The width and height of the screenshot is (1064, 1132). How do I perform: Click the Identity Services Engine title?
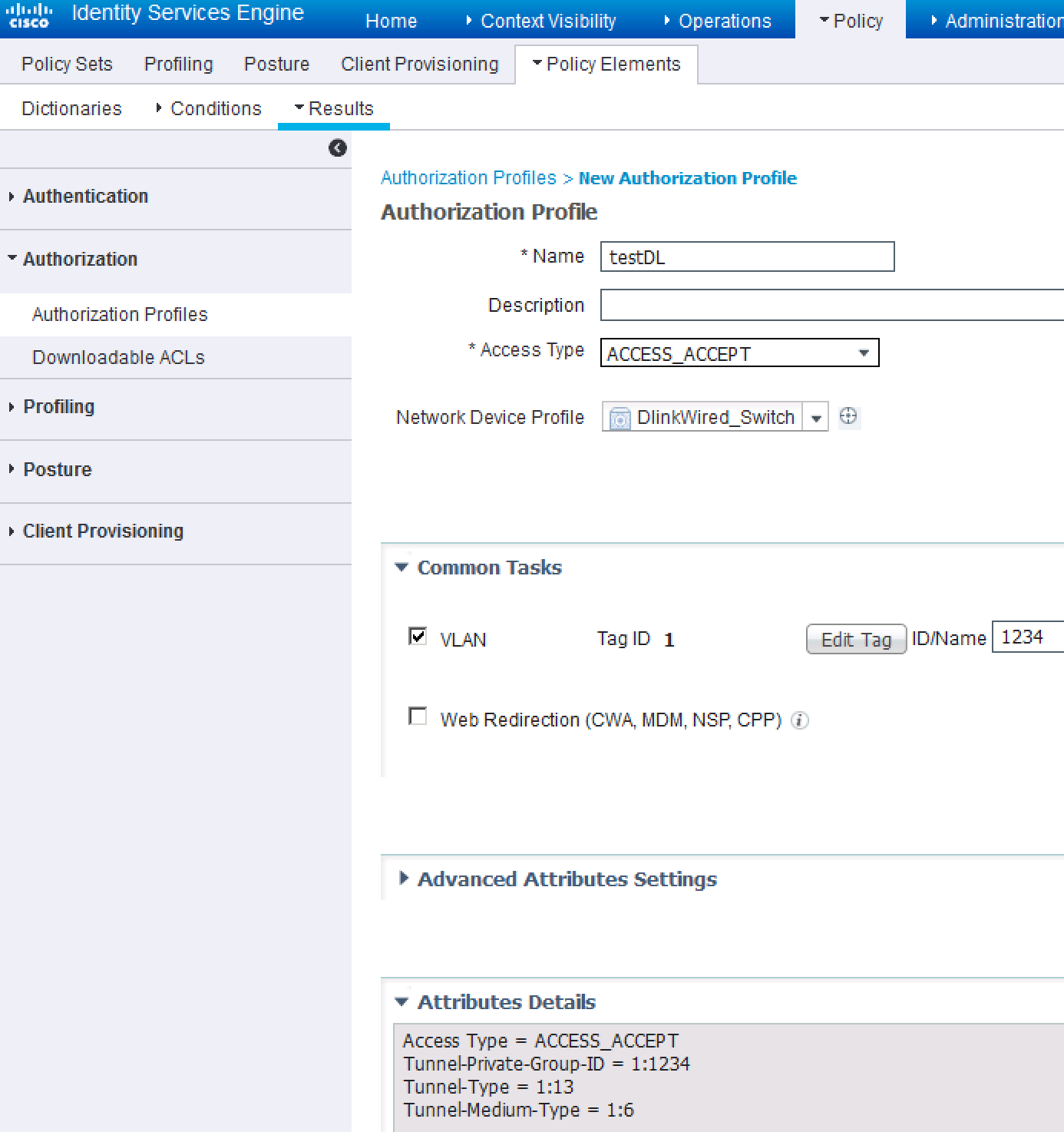coord(188,13)
